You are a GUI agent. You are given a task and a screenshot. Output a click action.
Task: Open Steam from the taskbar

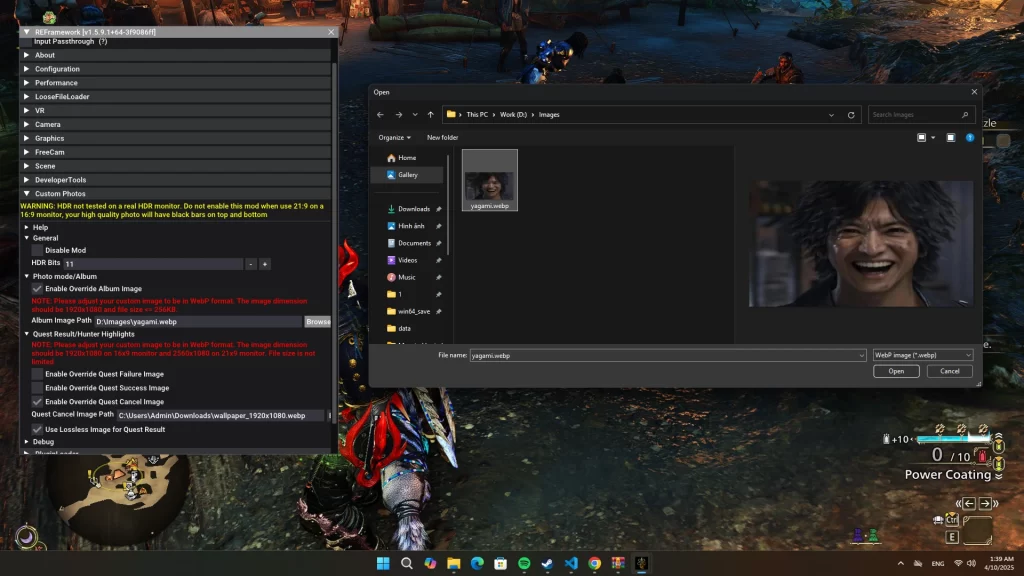(x=547, y=563)
